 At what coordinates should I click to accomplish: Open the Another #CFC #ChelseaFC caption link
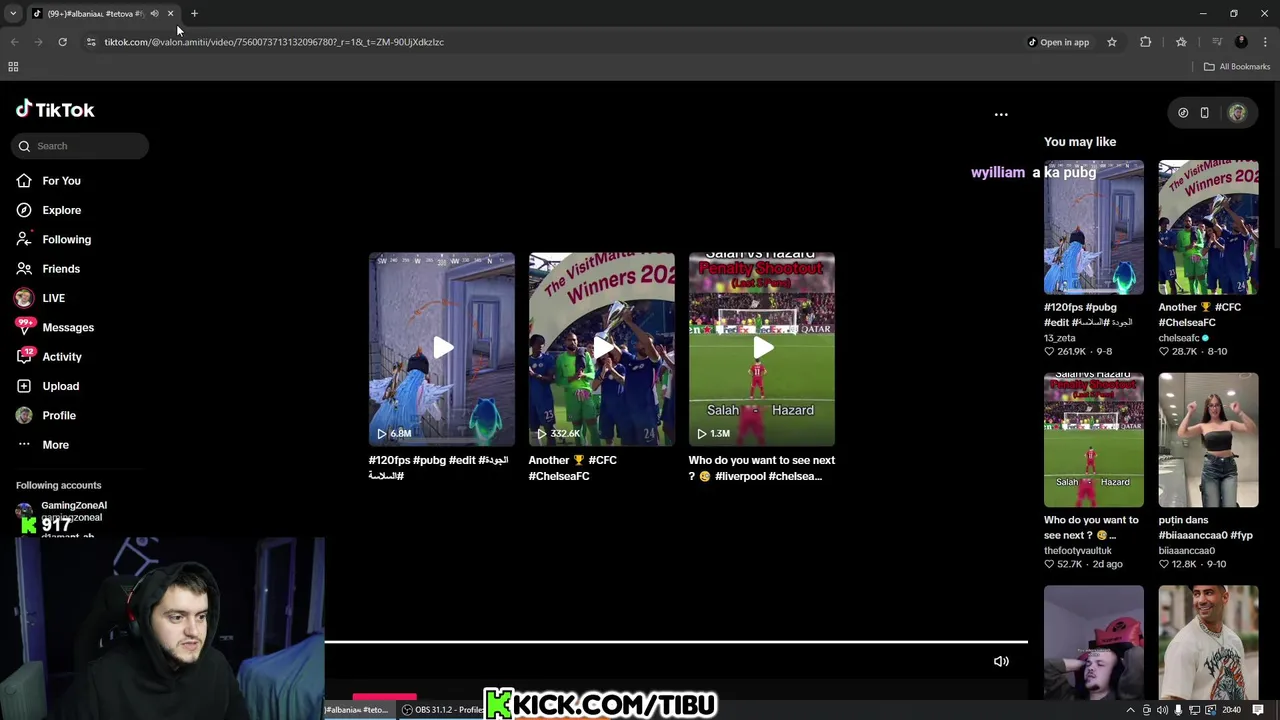pyautogui.click(x=573, y=468)
